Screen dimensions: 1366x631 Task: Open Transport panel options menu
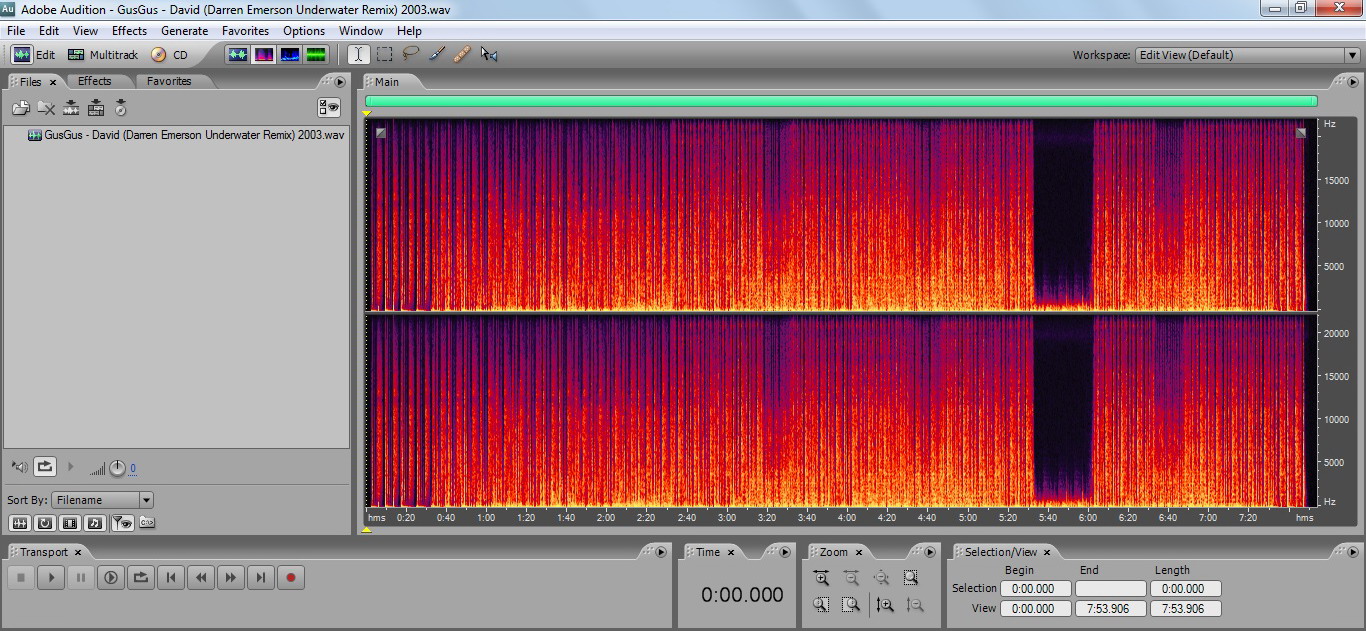pos(659,551)
